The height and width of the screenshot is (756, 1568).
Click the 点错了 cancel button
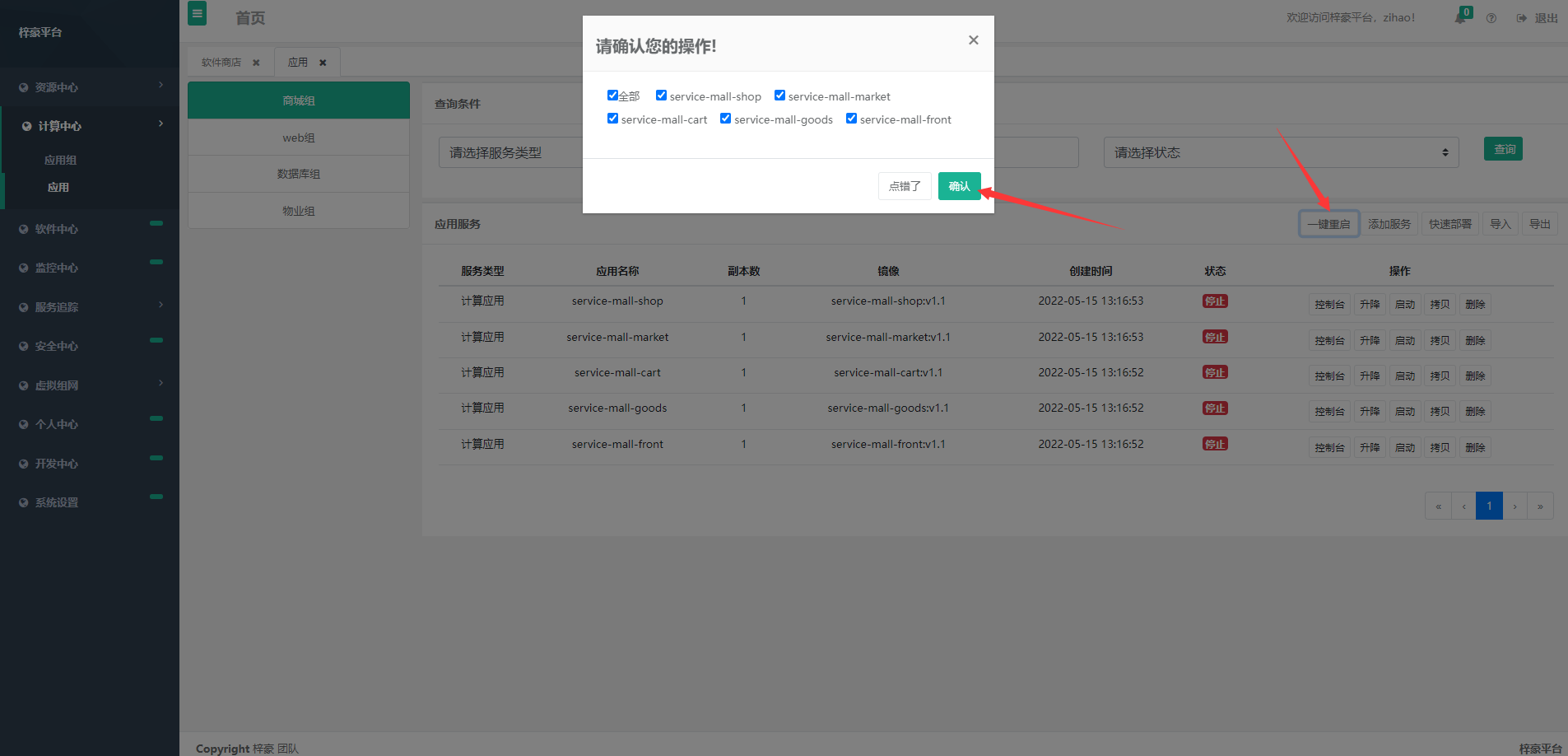click(x=905, y=186)
